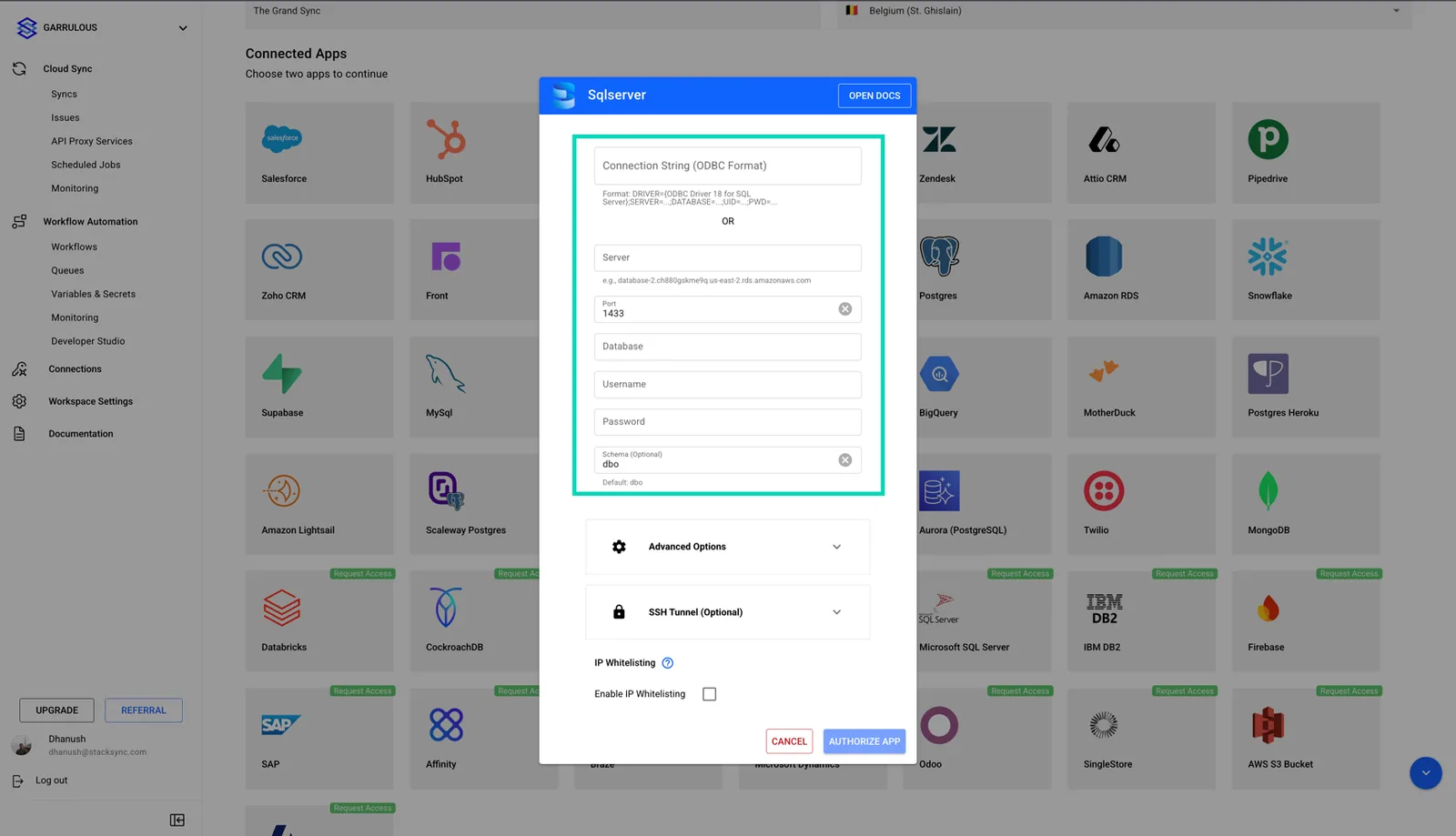The height and width of the screenshot is (836, 1456).
Task: Open Workspace Settings
Action: coord(90,402)
